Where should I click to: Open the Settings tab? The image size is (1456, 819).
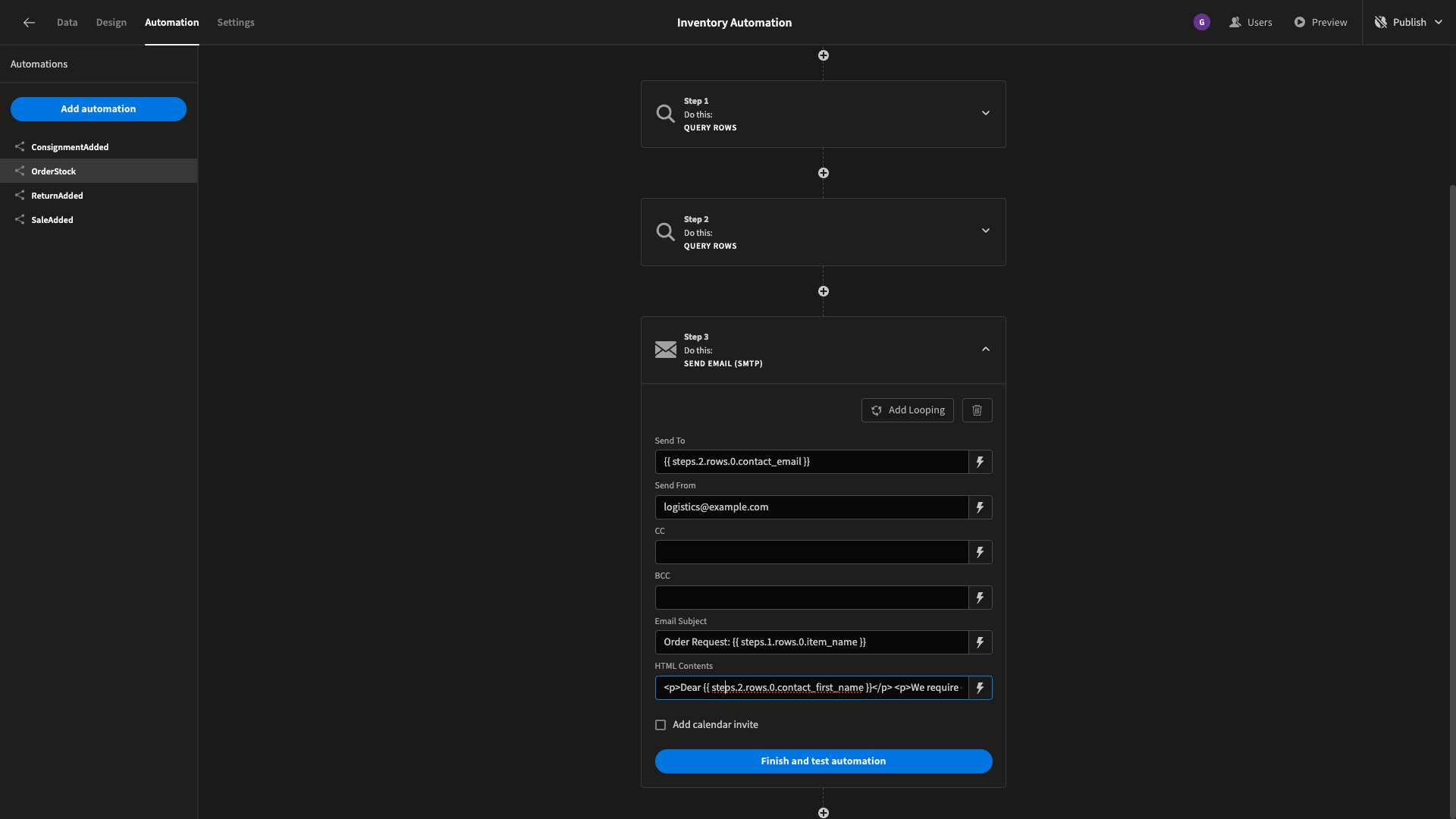[236, 23]
